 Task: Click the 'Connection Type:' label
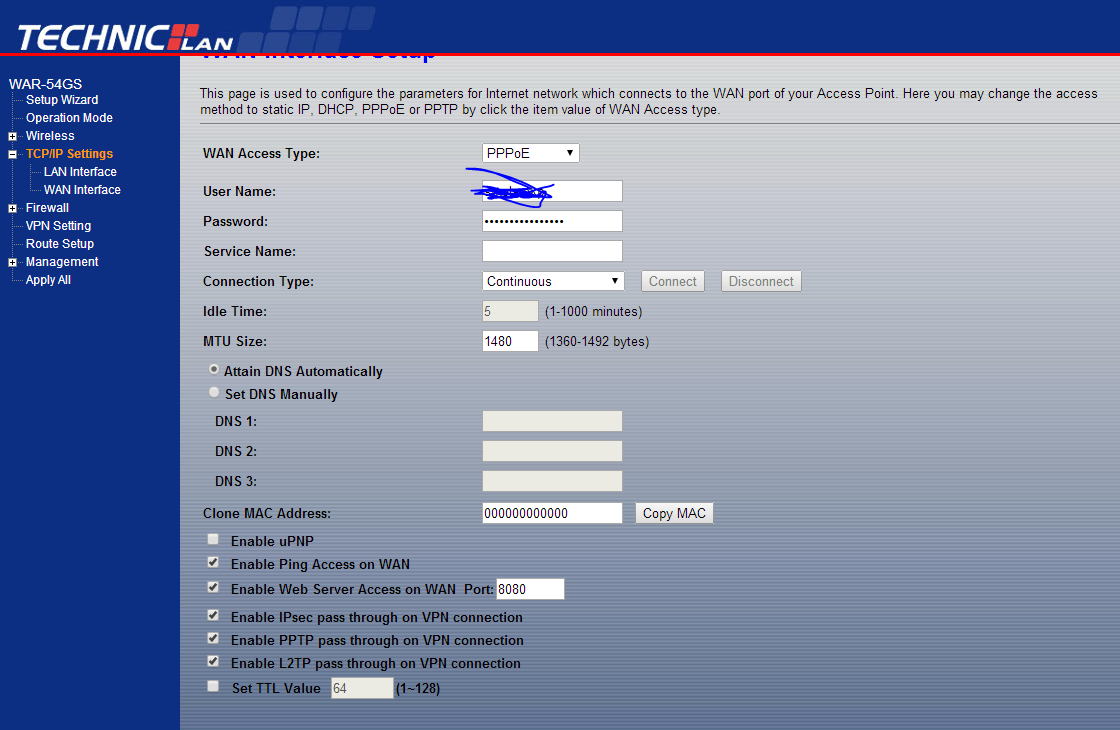(259, 281)
